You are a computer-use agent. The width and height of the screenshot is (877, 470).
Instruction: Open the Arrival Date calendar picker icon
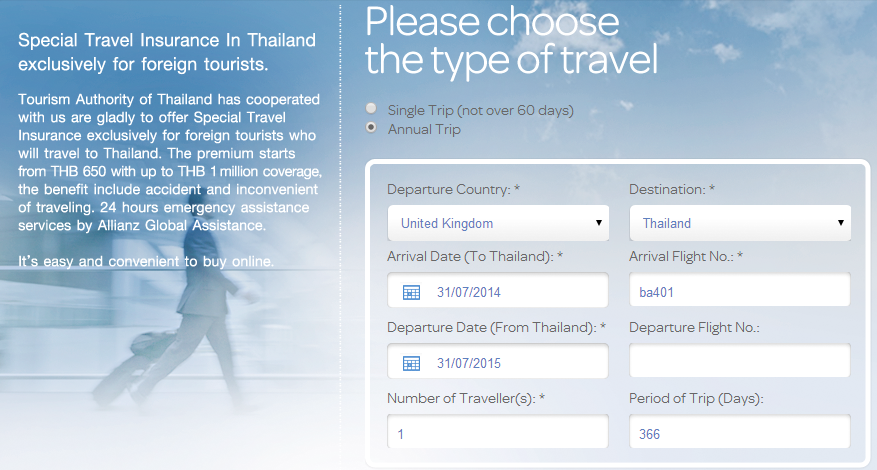411,292
